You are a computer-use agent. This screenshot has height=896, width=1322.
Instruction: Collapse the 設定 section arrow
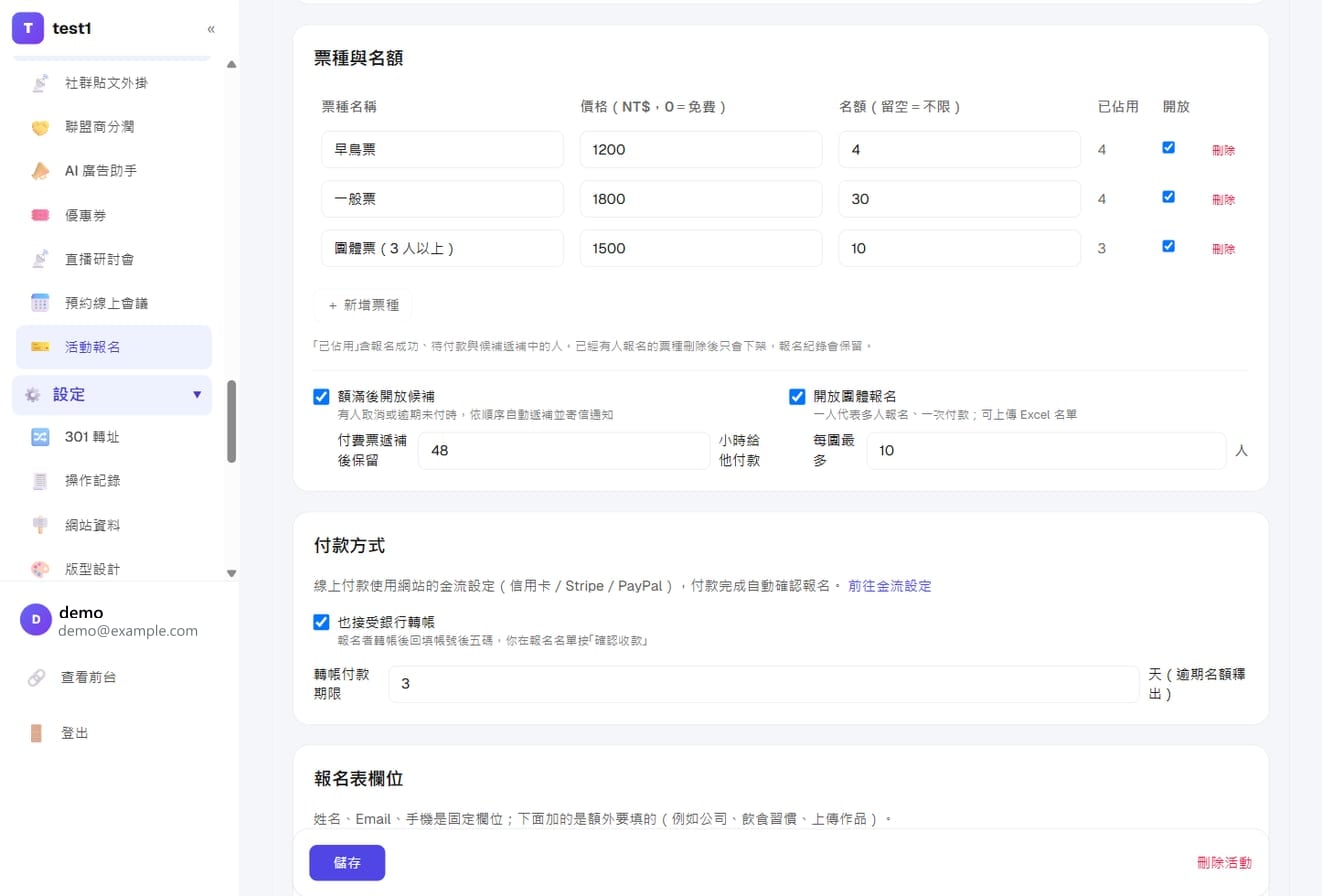point(197,395)
